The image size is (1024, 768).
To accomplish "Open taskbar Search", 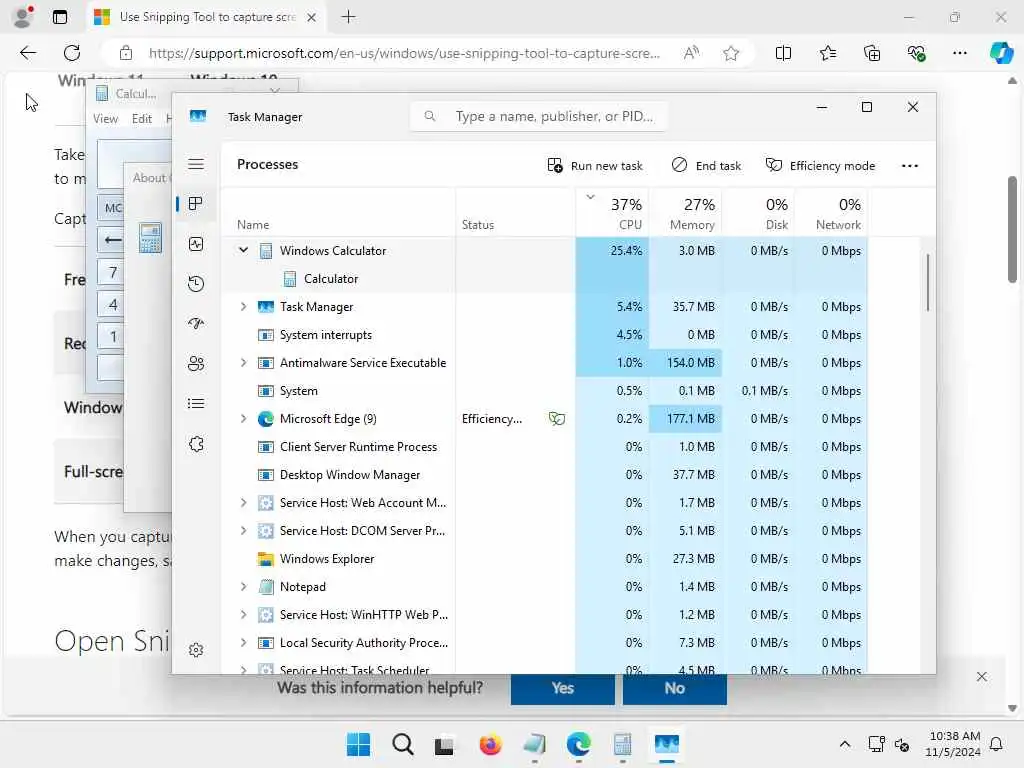I will click(402, 744).
